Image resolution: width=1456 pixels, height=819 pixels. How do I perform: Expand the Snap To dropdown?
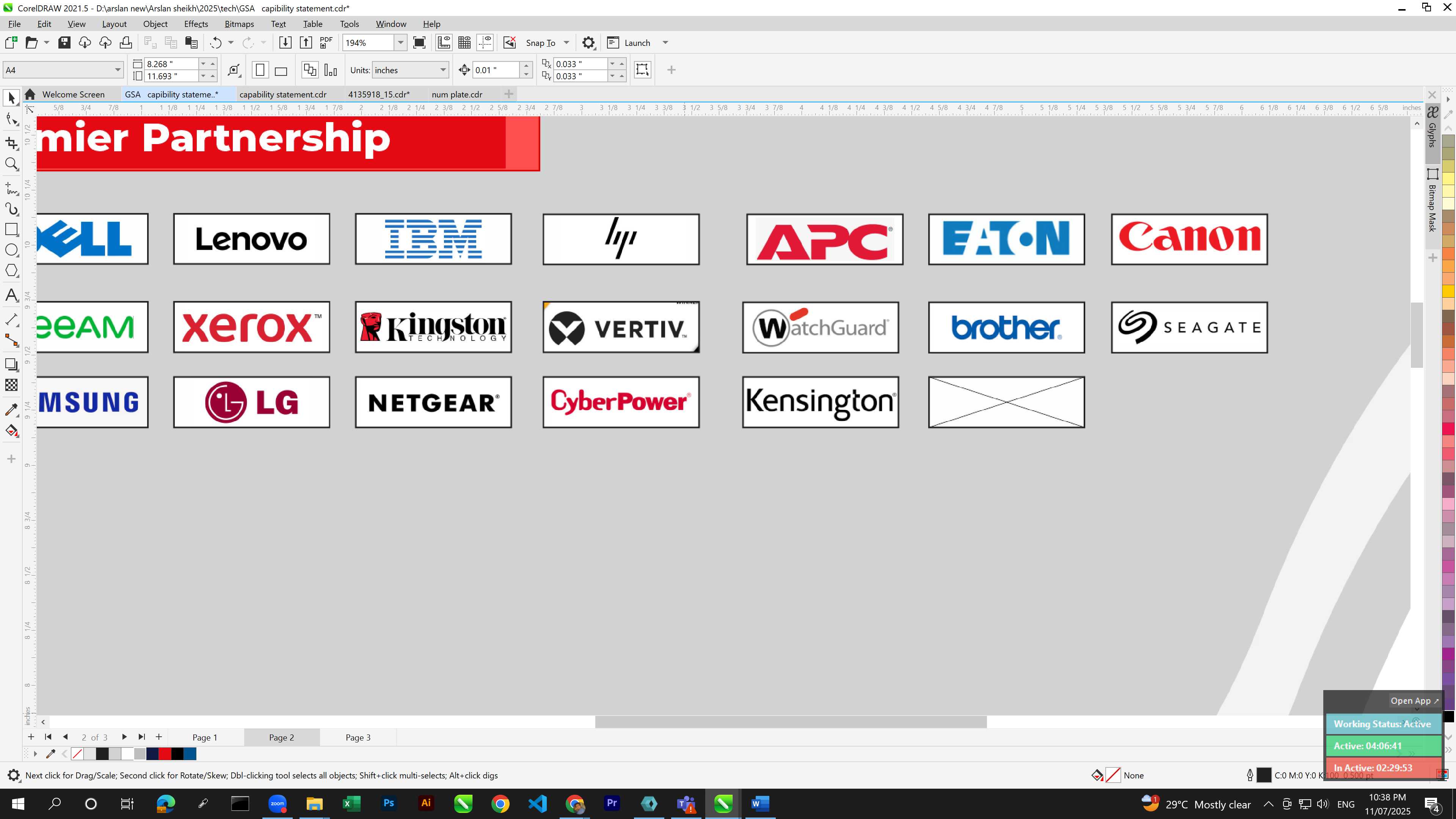pyautogui.click(x=566, y=43)
